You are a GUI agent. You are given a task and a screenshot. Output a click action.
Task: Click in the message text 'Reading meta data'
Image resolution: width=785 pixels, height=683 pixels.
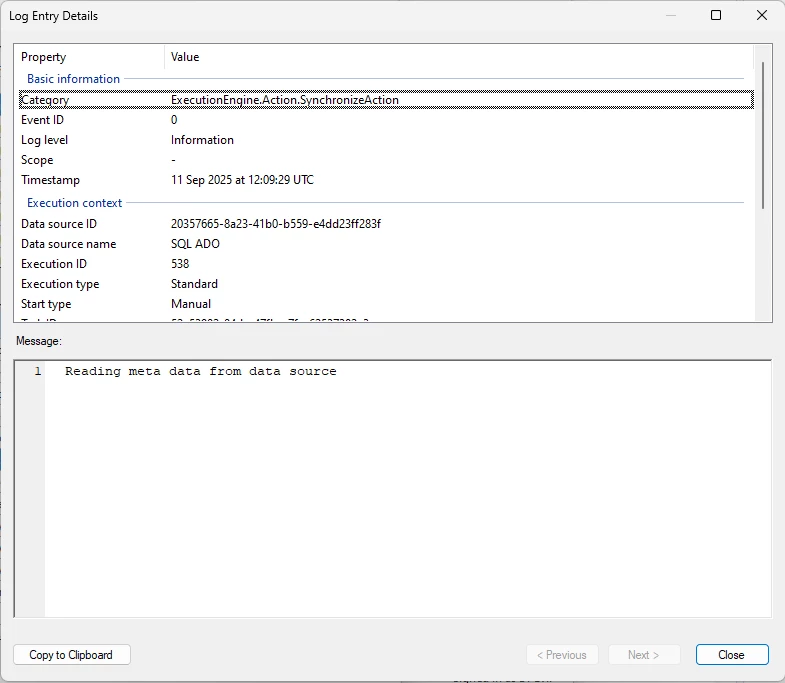(113, 372)
